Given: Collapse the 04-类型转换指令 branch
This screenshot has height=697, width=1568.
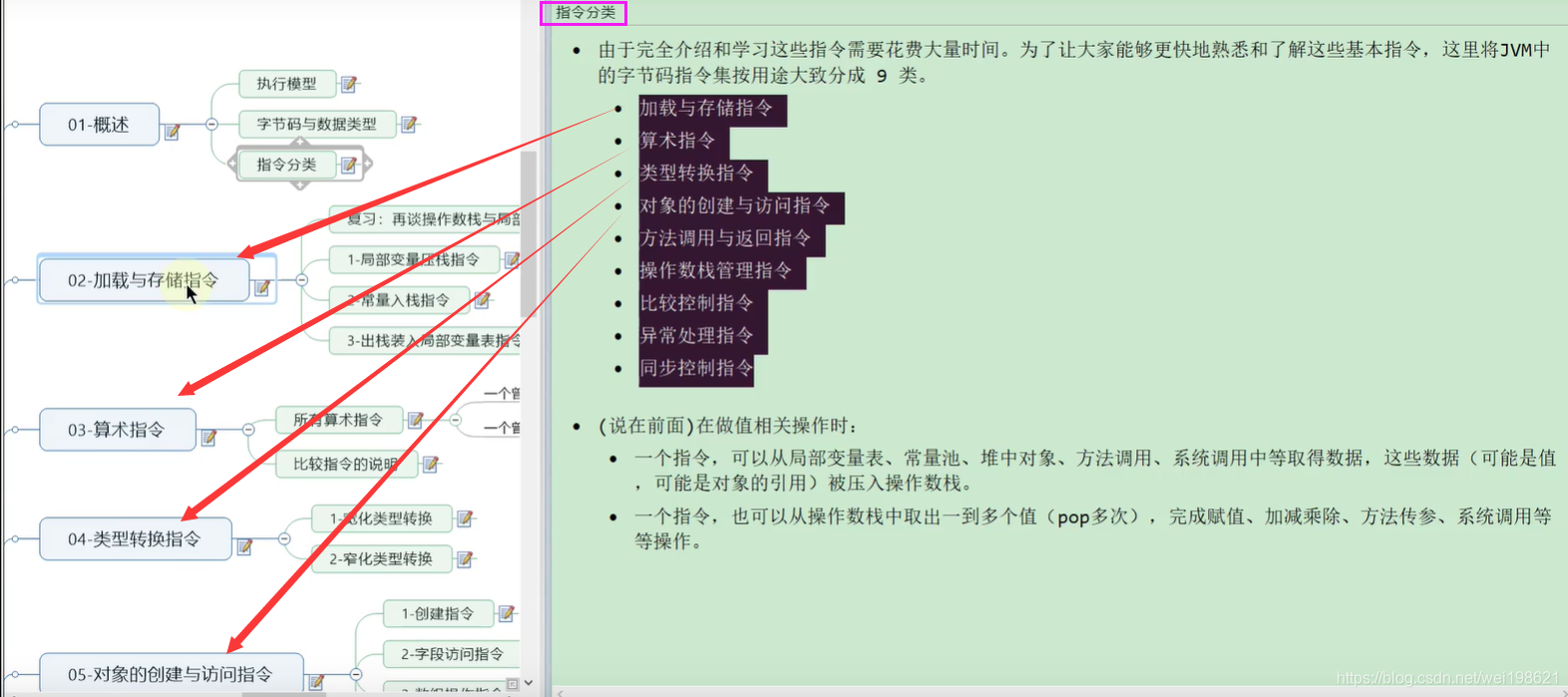Looking at the screenshot, I should tap(284, 538).
